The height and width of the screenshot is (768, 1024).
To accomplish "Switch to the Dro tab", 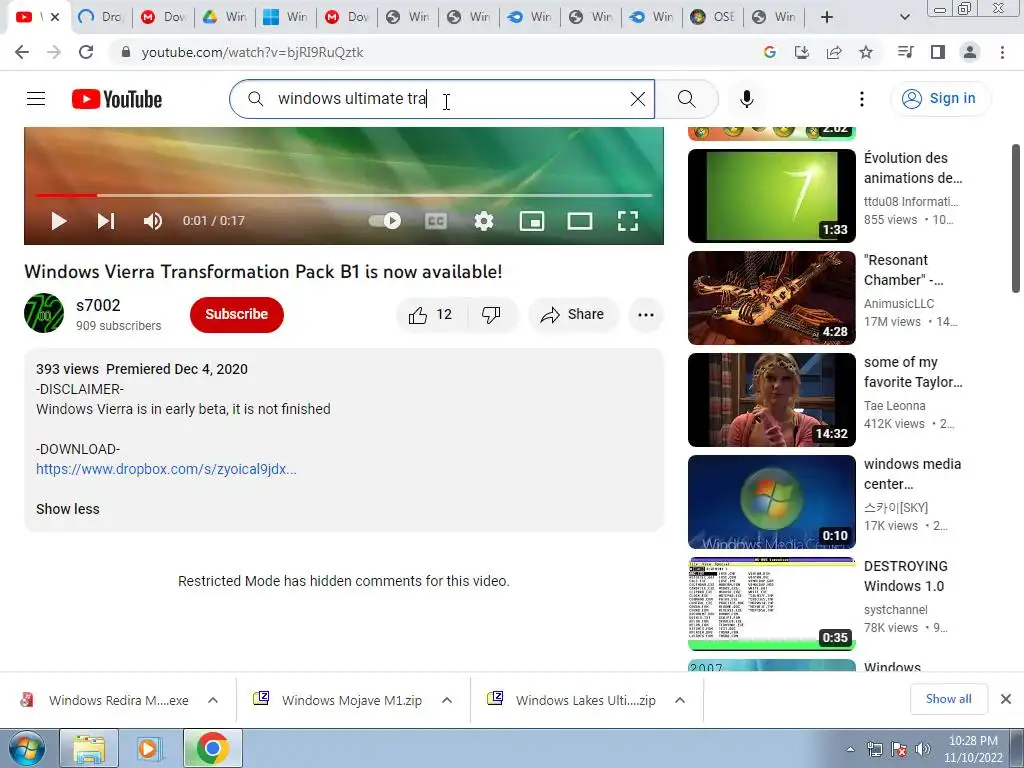I will coord(99,17).
